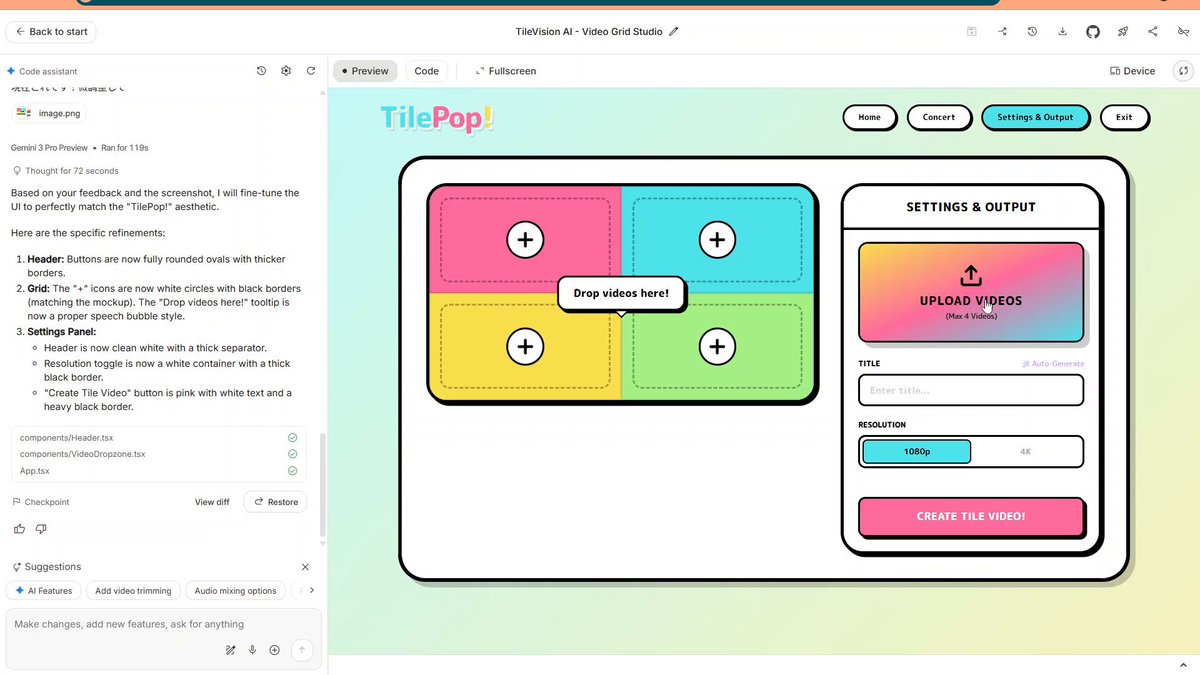Viewport: 1200px width, 675px height.
Task: Switch to the Preview tab
Action: 365,71
